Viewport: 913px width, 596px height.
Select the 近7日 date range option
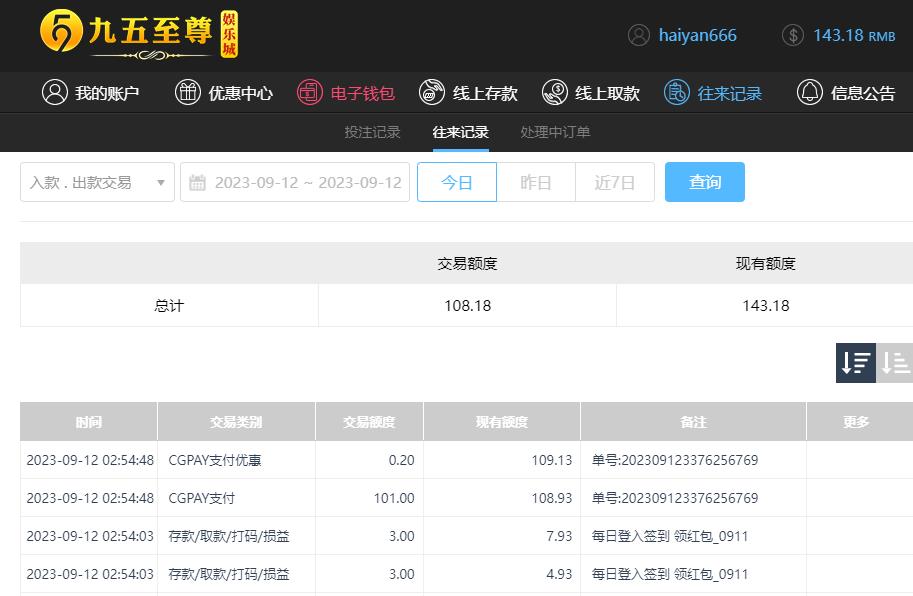[x=615, y=182]
